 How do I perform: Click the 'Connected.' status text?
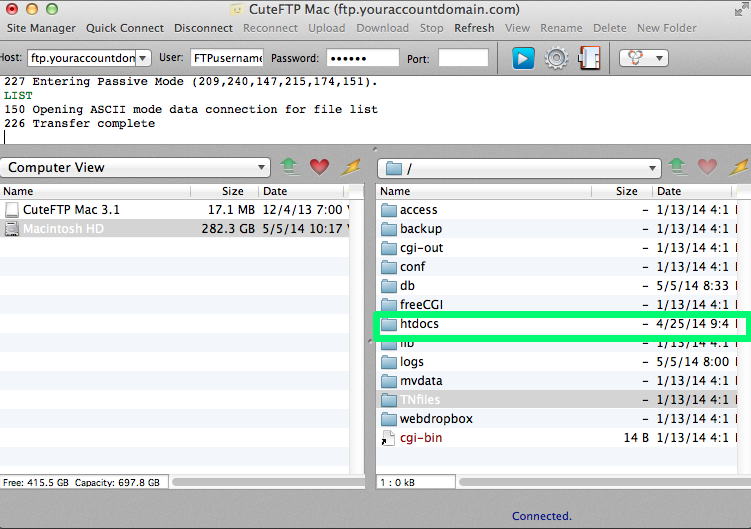(542, 516)
